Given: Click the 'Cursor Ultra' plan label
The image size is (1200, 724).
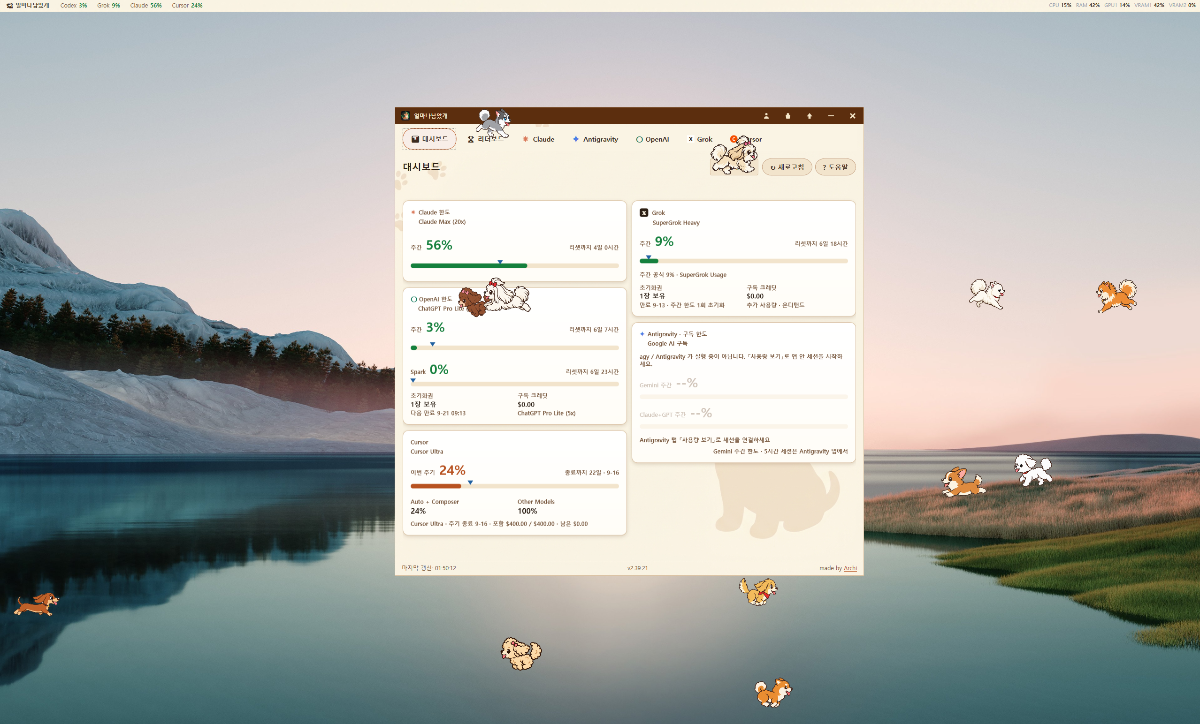Looking at the screenshot, I should point(427,451).
